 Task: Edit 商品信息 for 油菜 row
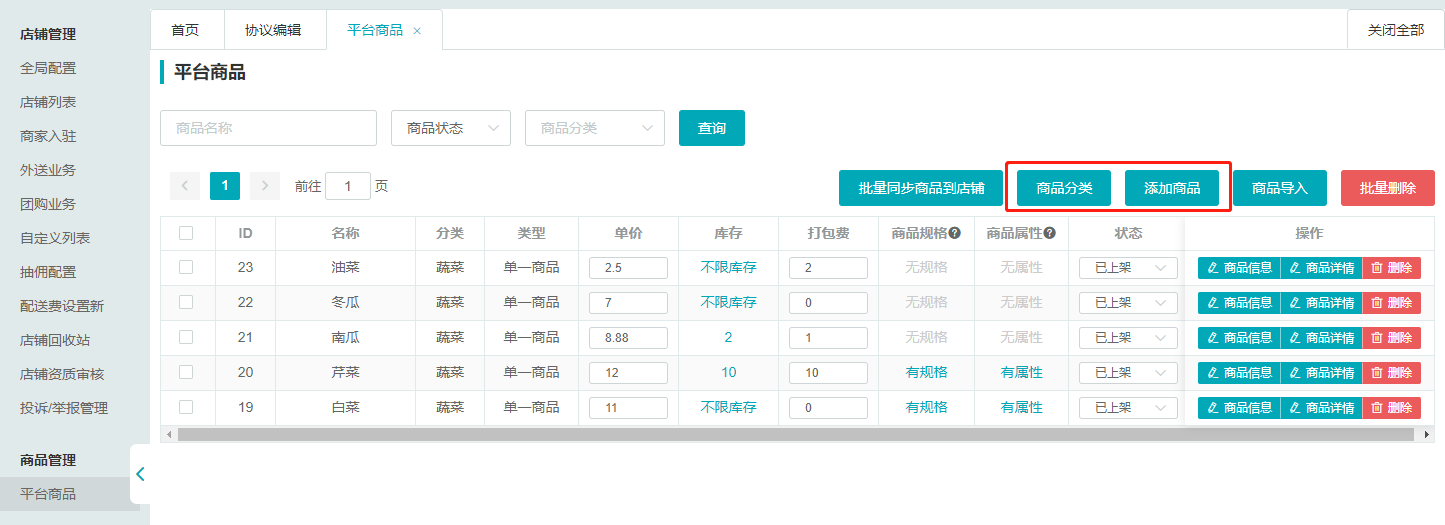(x=1239, y=268)
